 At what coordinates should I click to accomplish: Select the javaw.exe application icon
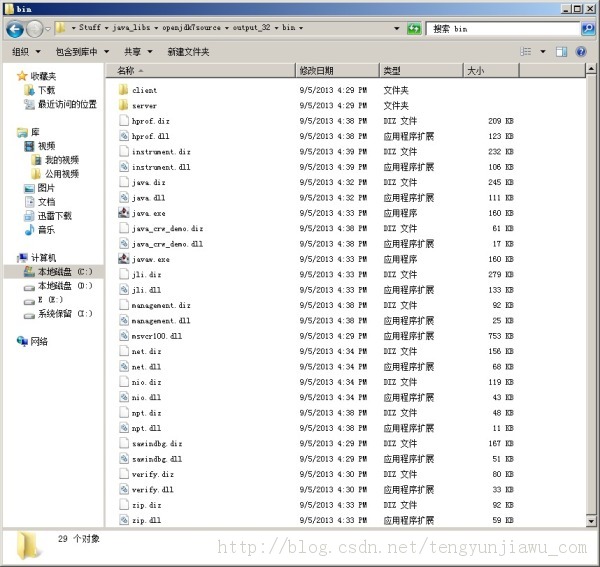123,259
